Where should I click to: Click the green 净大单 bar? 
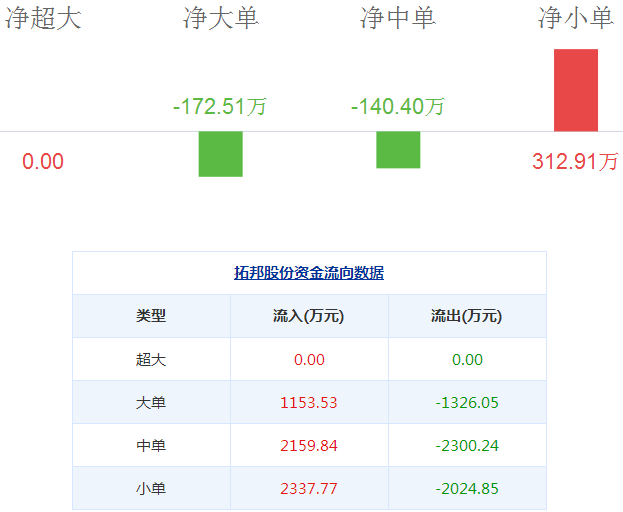[221, 154]
